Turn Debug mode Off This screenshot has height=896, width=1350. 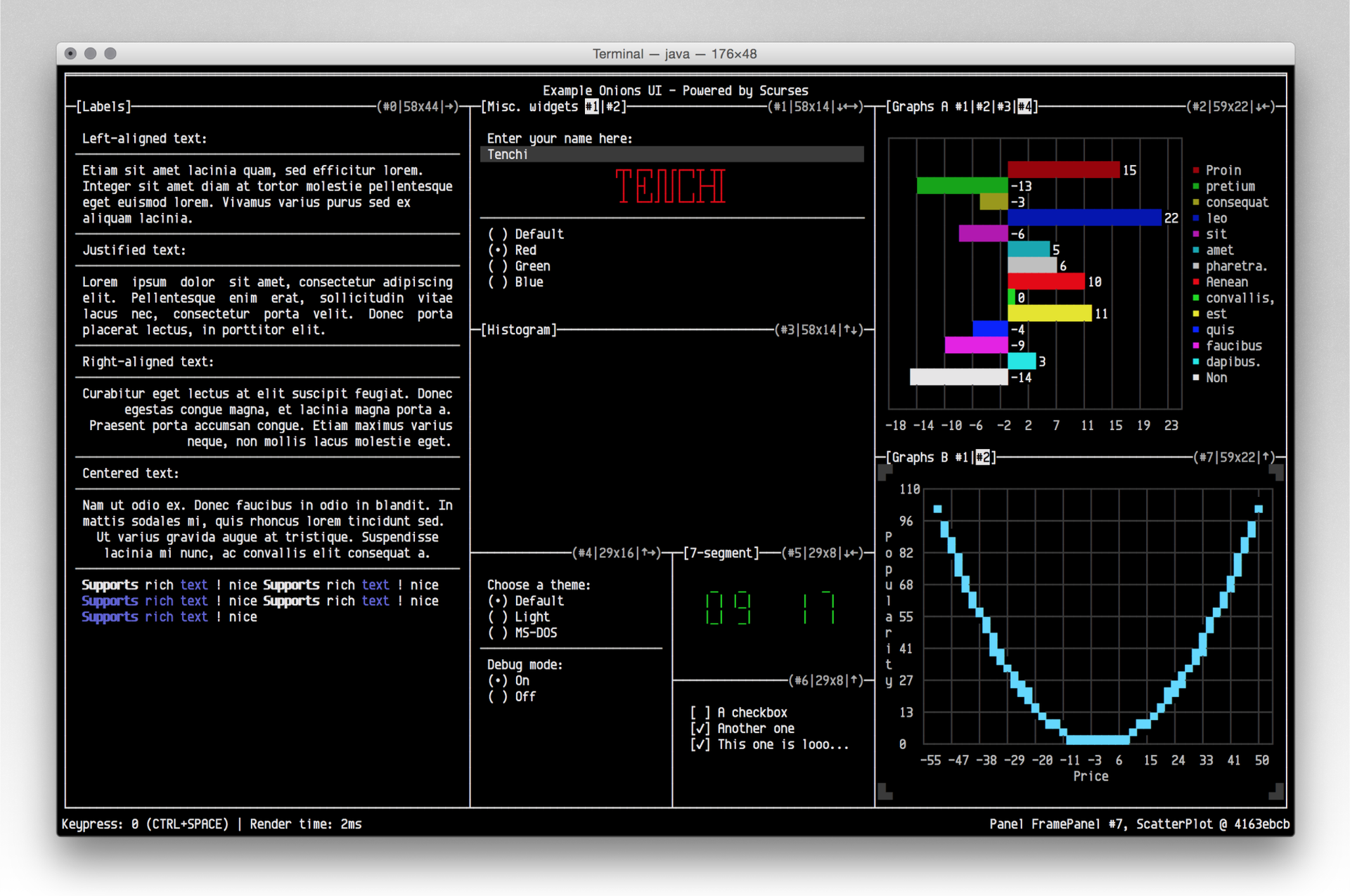tap(512, 696)
